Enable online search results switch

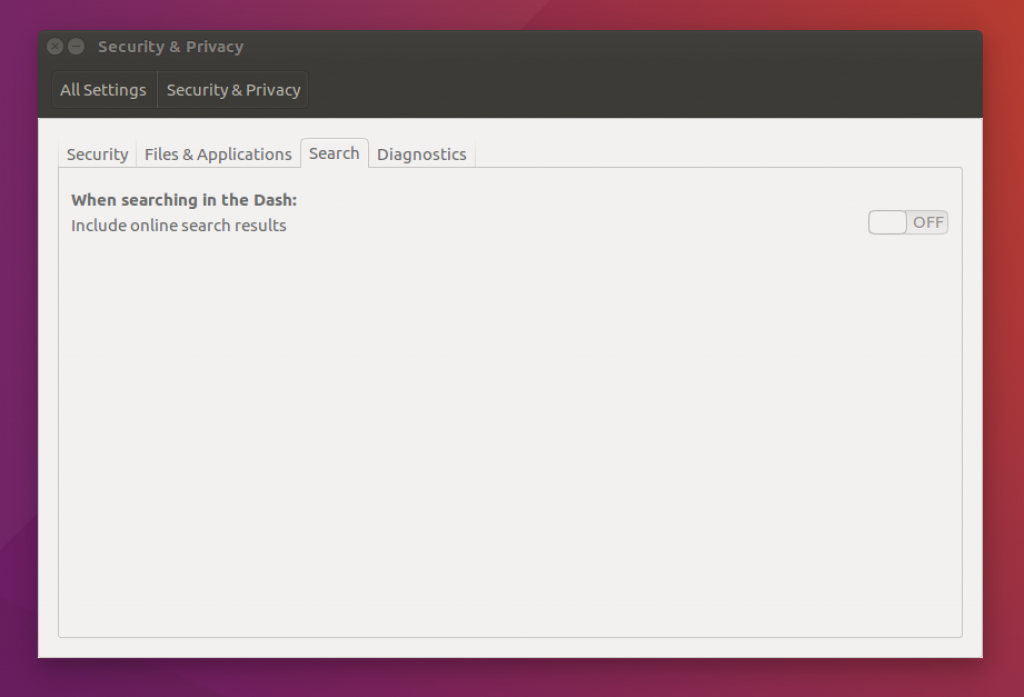[x=907, y=223]
